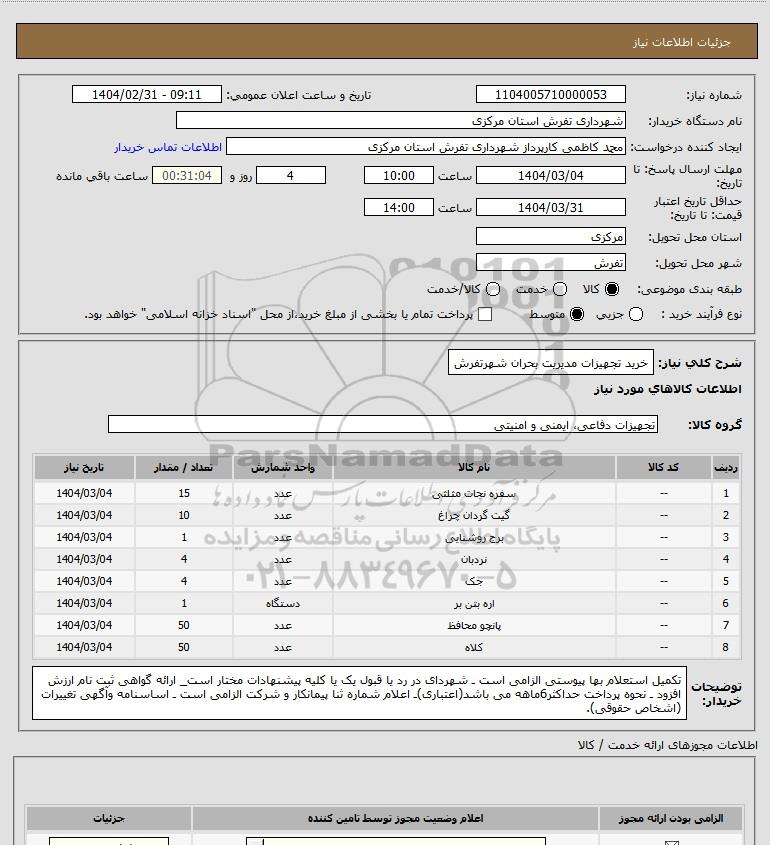Screen dimensions: 770x845
Task: Select the خدمت radio button
Action: (x=560, y=289)
